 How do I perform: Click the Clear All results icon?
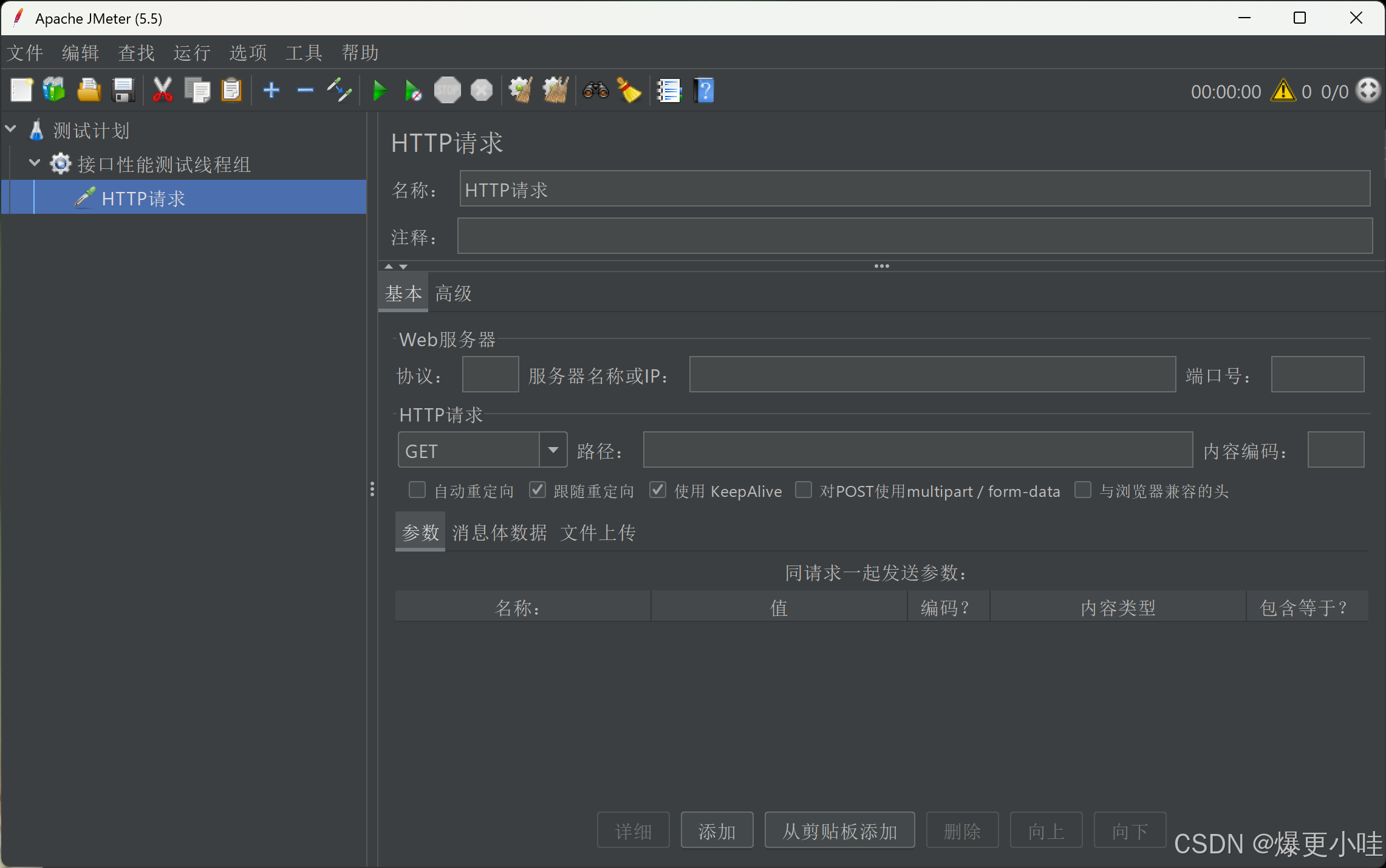(x=555, y=91)
